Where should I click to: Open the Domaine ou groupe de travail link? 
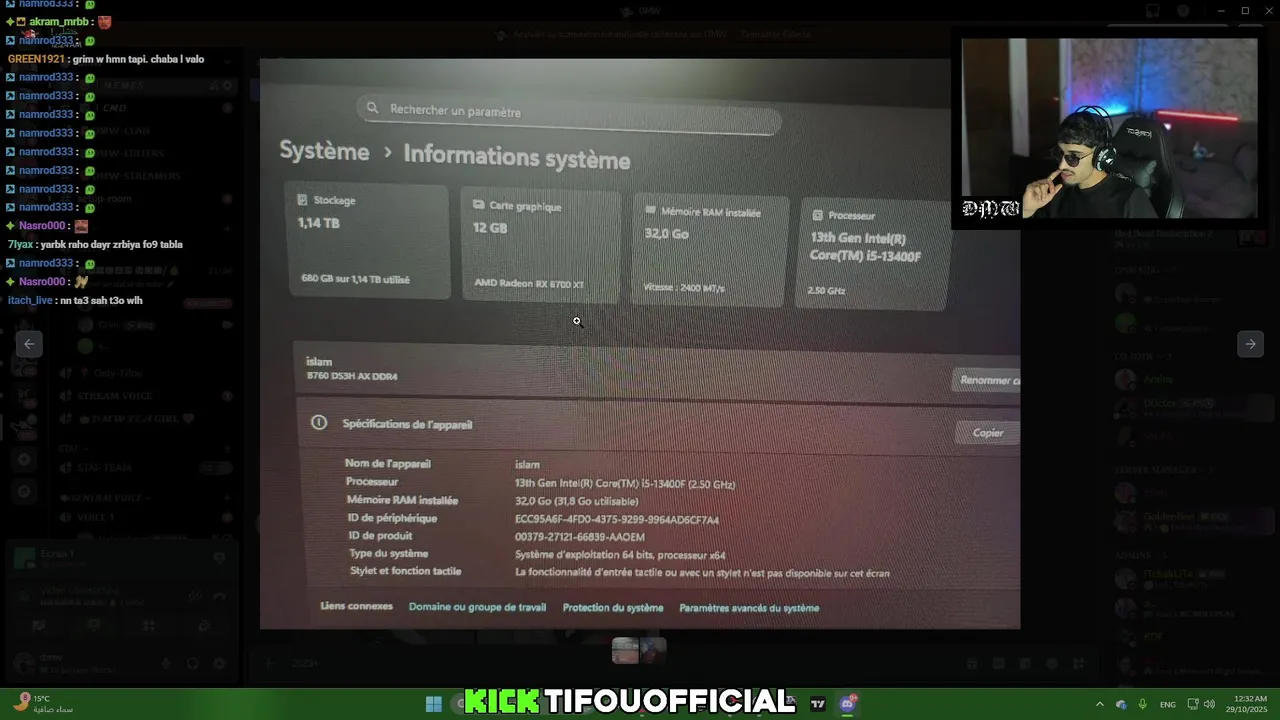(477, 607)
